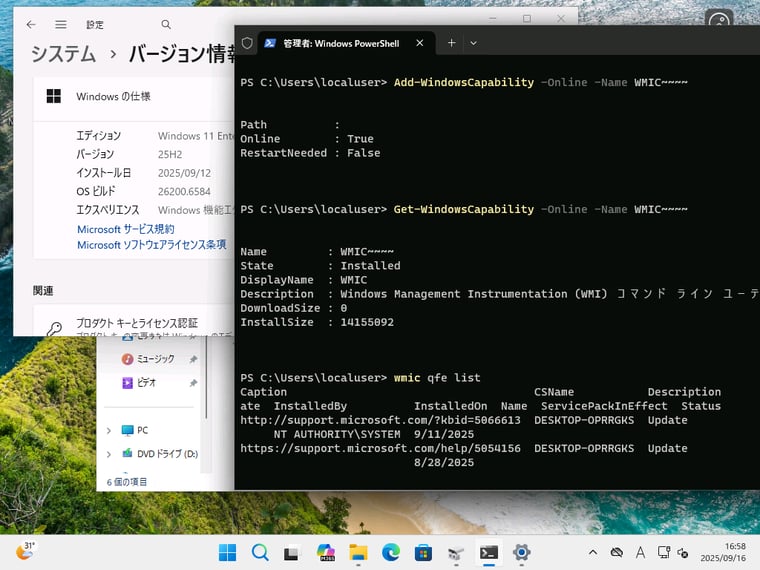Open the Windows Start menu
The height and width of the screenshot is (570, 760).
coord(227,553)
